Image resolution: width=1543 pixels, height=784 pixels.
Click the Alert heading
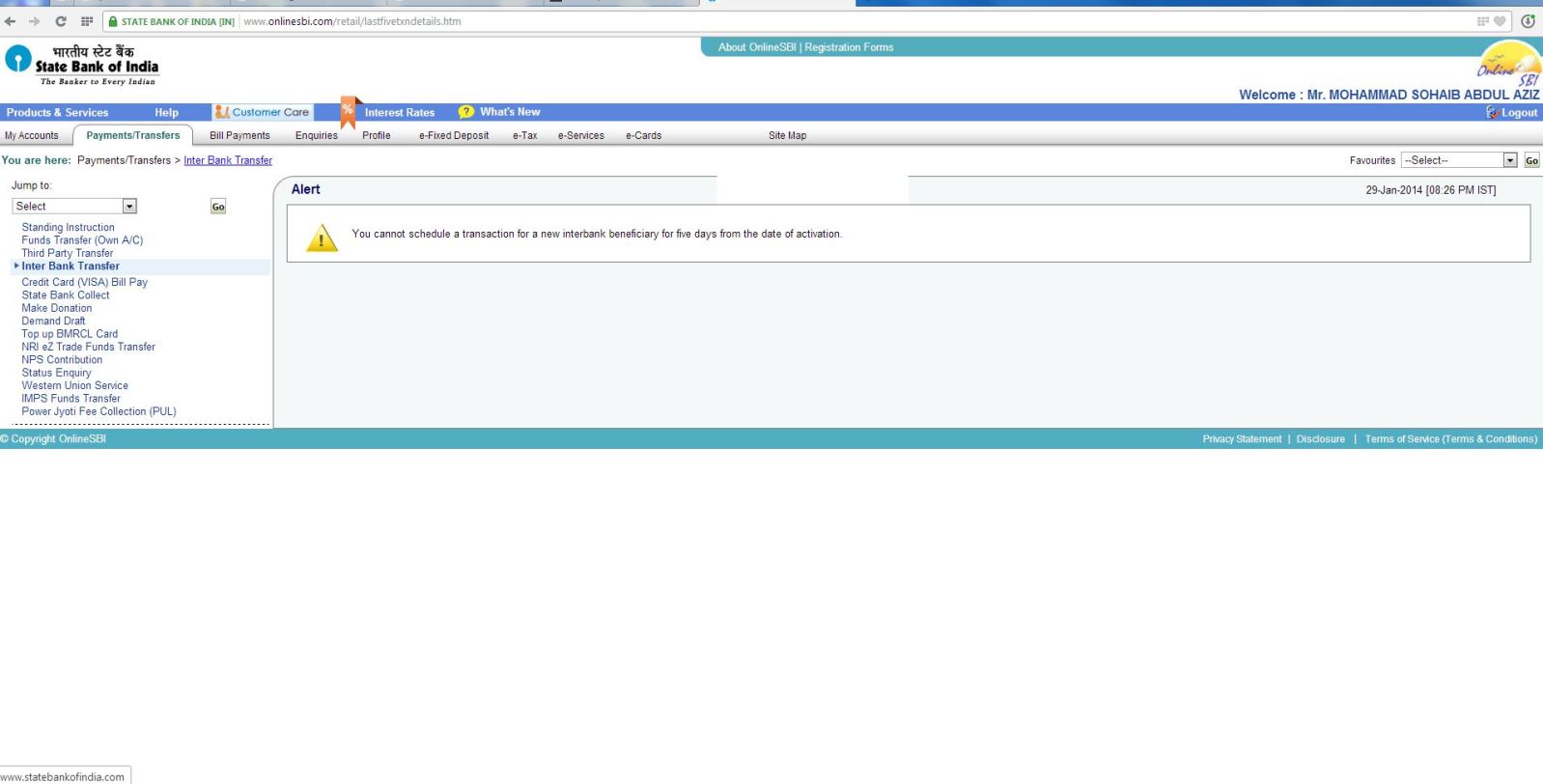[x=306, y=189]
